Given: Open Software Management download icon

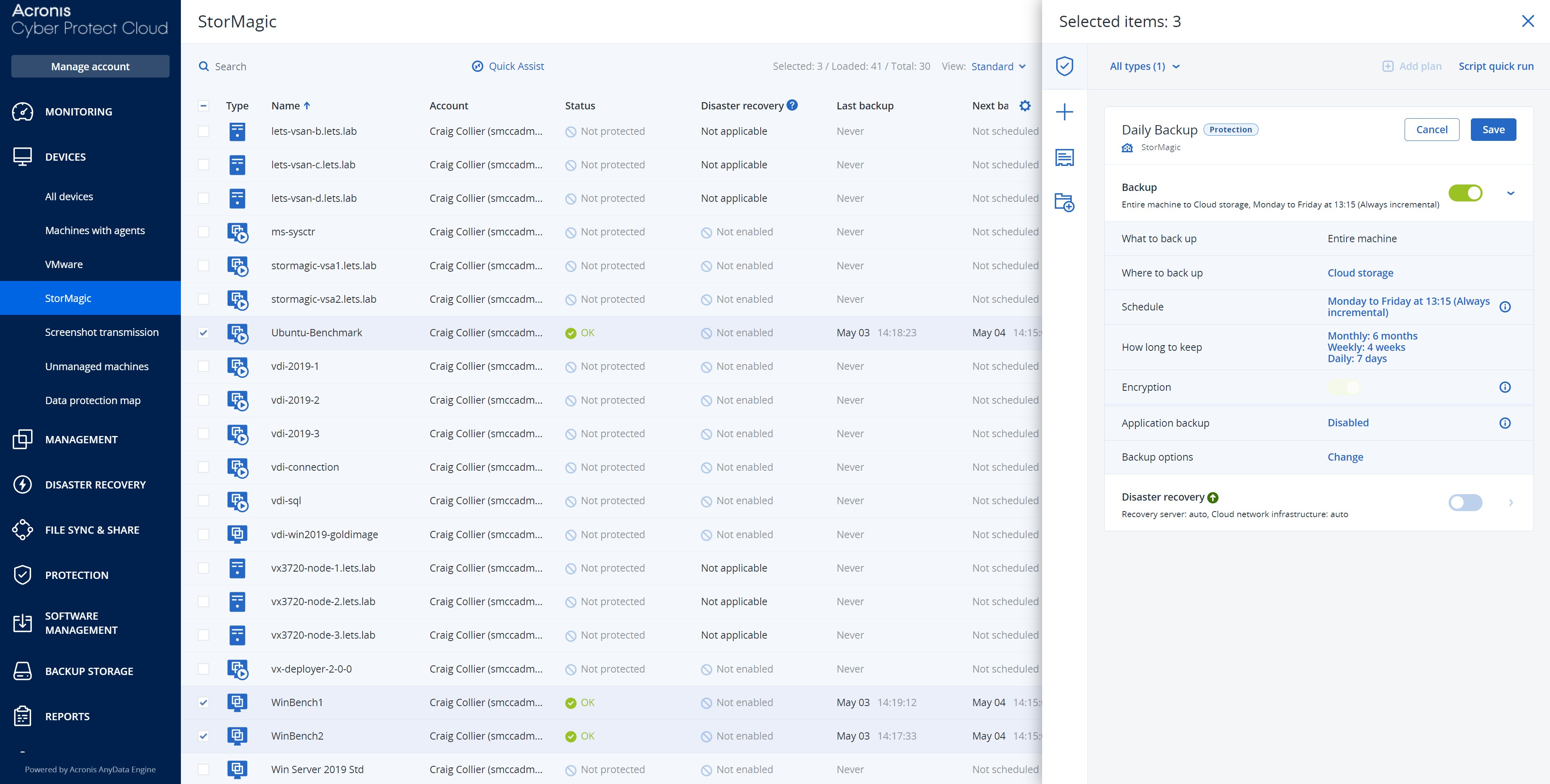Looking at the screenshot, I should tap(23, 623).
